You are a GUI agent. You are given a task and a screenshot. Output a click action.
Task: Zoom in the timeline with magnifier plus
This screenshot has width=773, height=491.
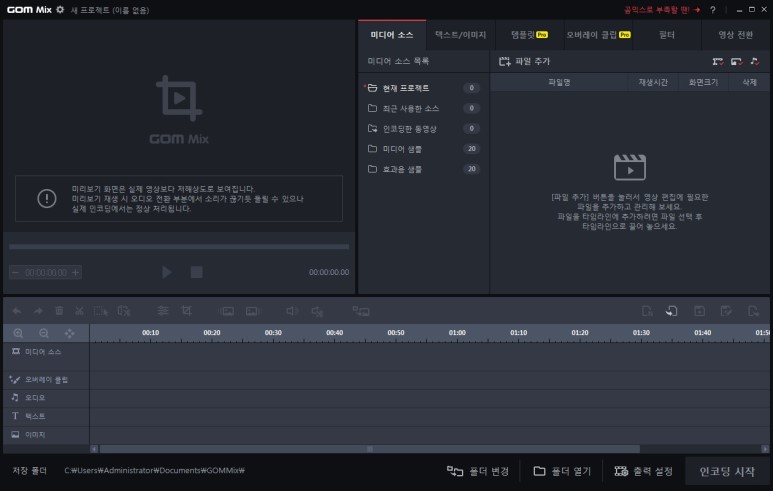click(18, 333)
